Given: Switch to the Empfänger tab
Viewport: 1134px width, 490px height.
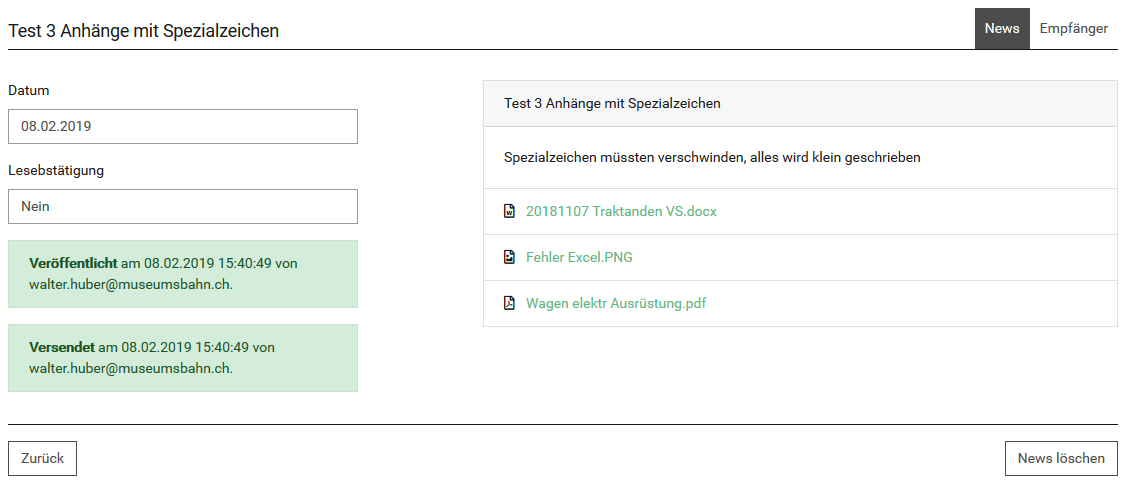Looking at the screenshot, I should (1073, 28).
